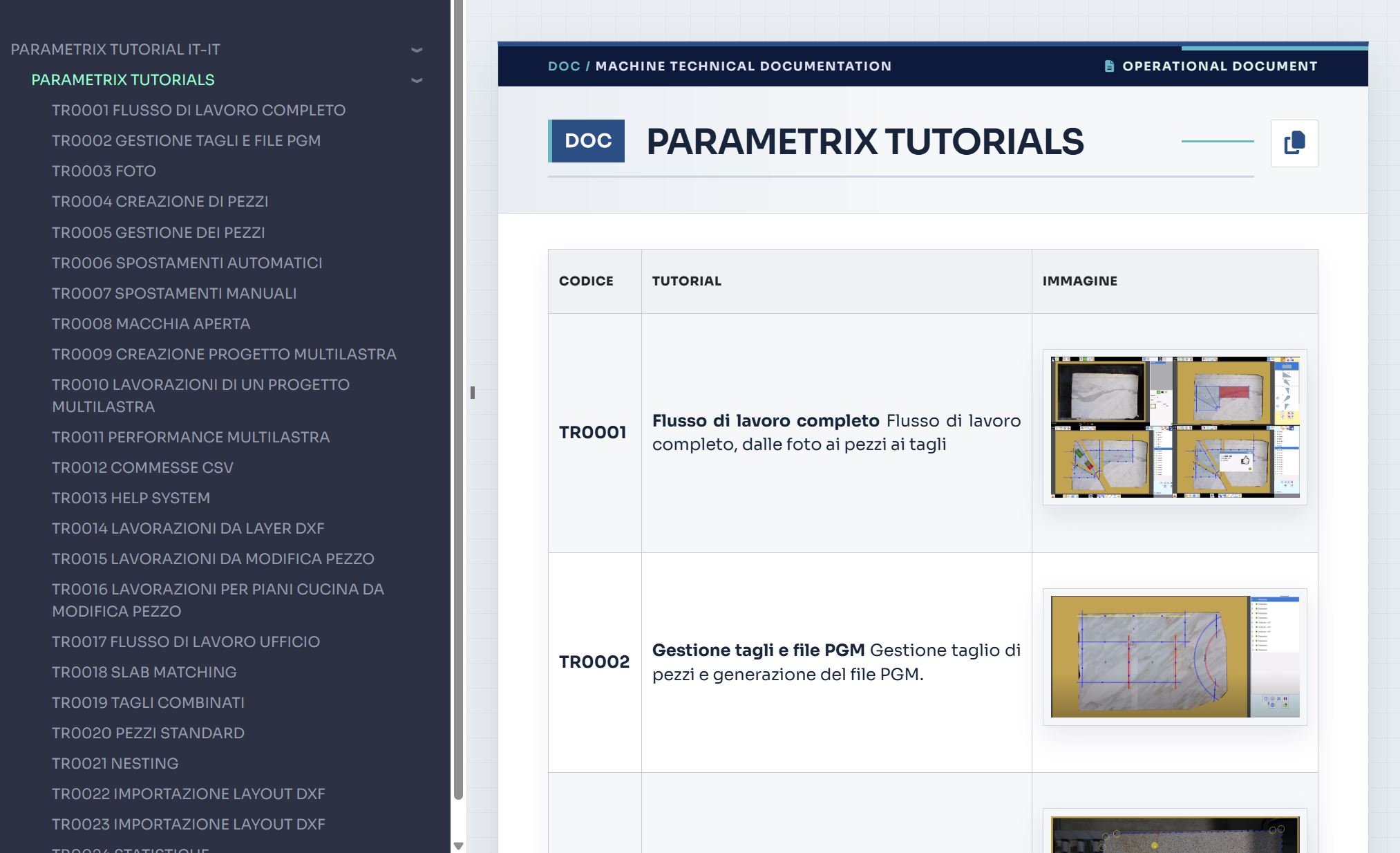The image size is (1400, 853).
Task: Open TR0010 Lavorazioni di un progetto multilastra
Action: pyautogui.click(x=200, y=395)
